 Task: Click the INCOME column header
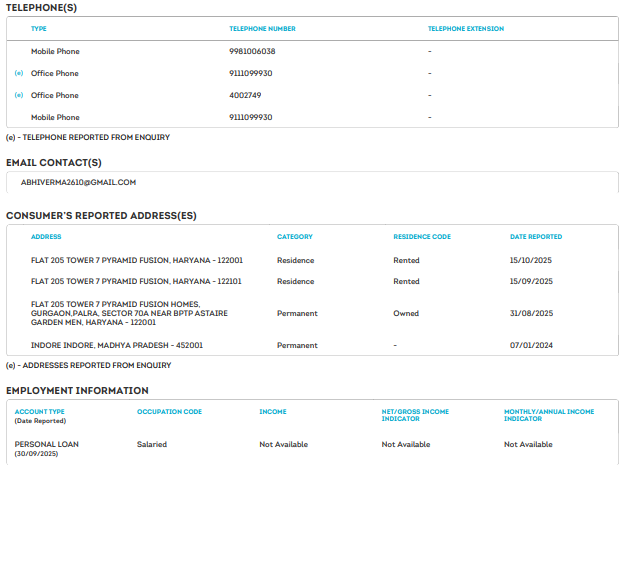coord(273,412)
